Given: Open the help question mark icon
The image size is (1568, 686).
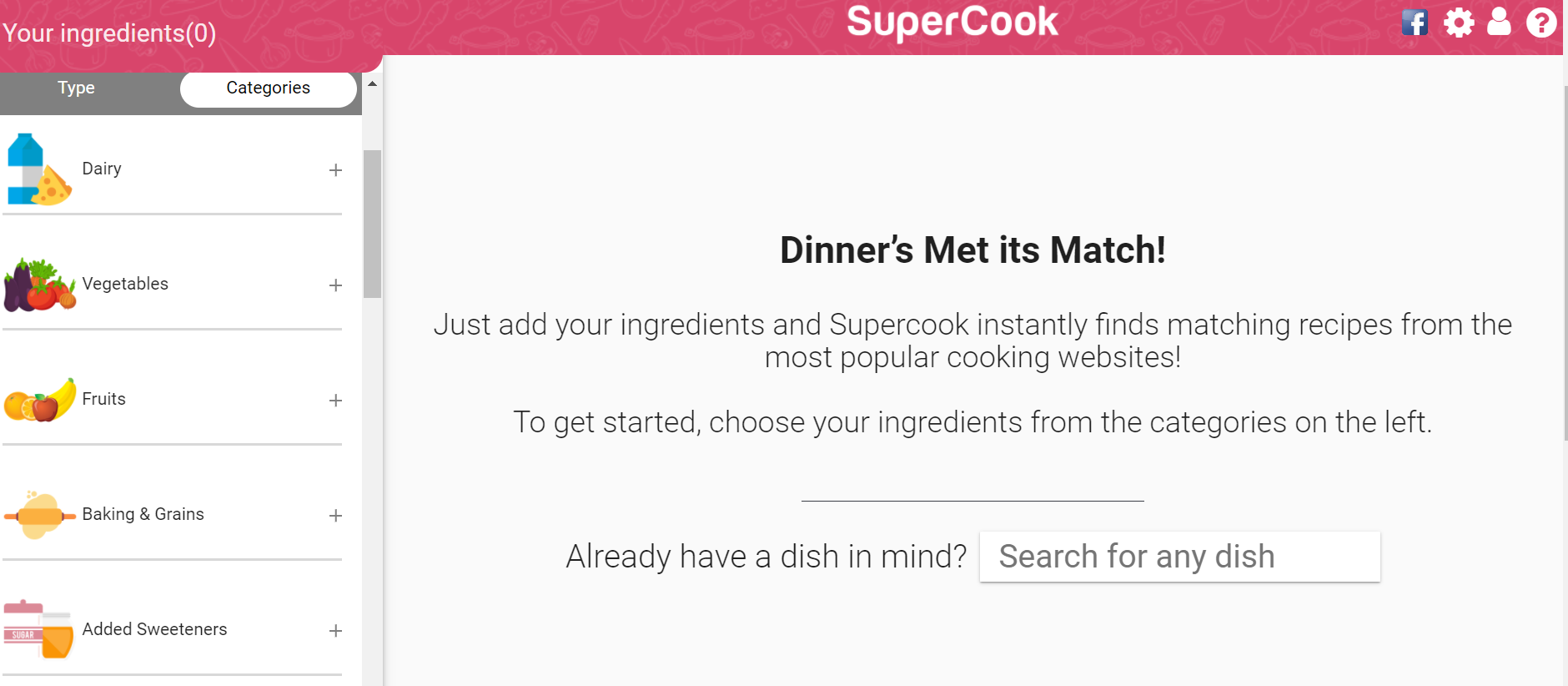Looking at the screenshot, I should point(1541,22).
